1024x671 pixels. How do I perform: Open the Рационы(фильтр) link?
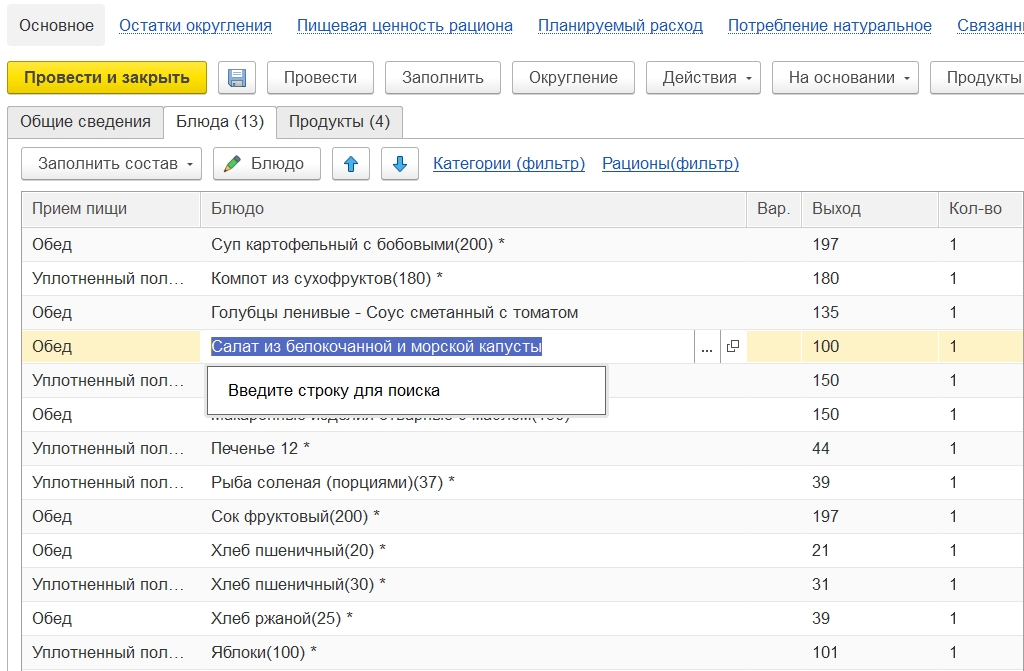point(670,164)
